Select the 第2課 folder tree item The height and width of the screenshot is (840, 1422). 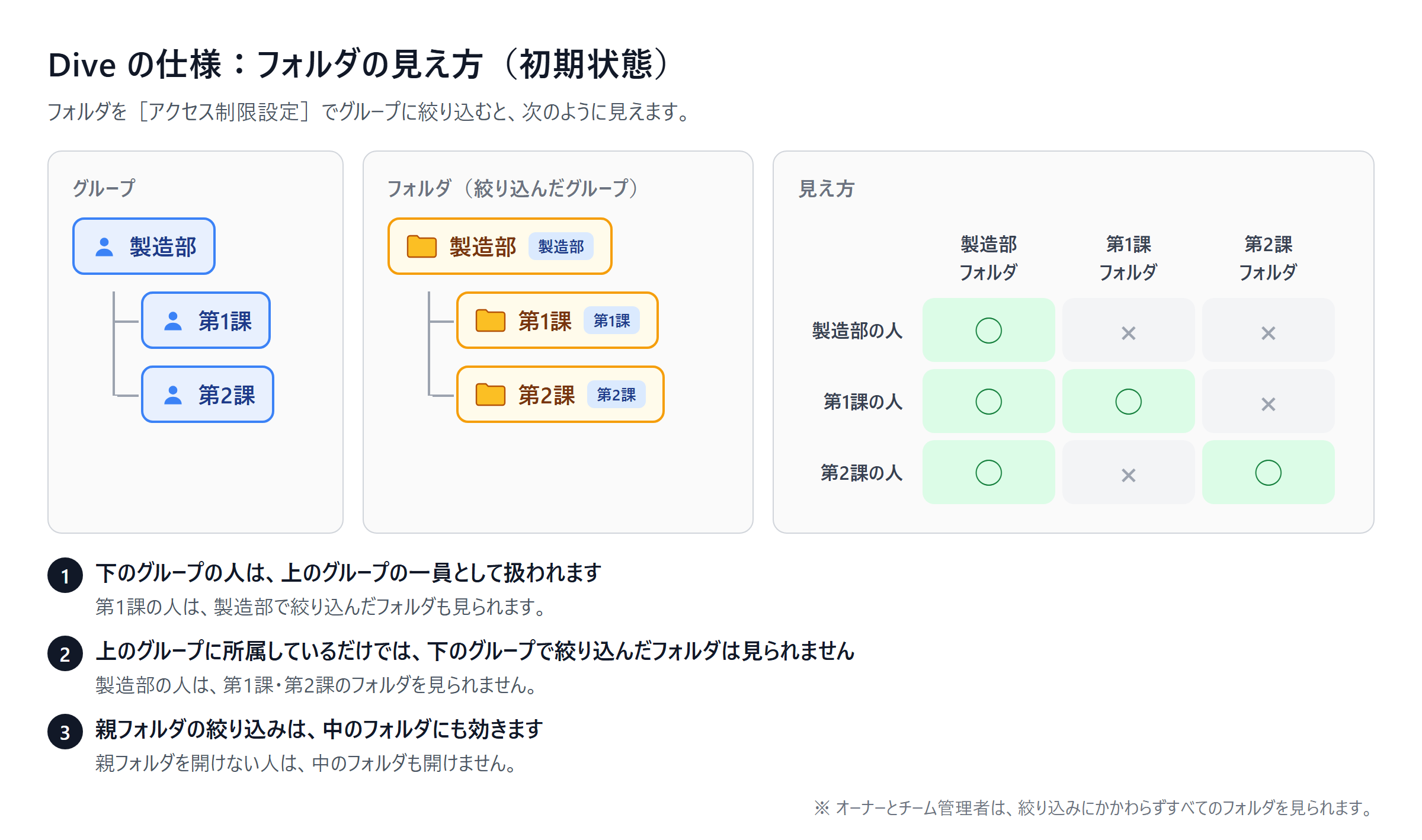pyautogui.click(x=561, y=395)
